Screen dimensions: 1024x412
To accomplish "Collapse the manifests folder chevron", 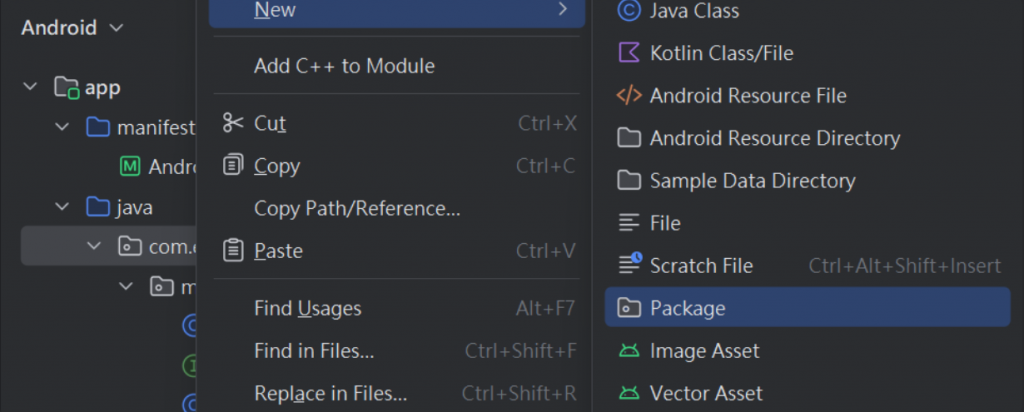I will pyautogui.click(x=62, y=128).
